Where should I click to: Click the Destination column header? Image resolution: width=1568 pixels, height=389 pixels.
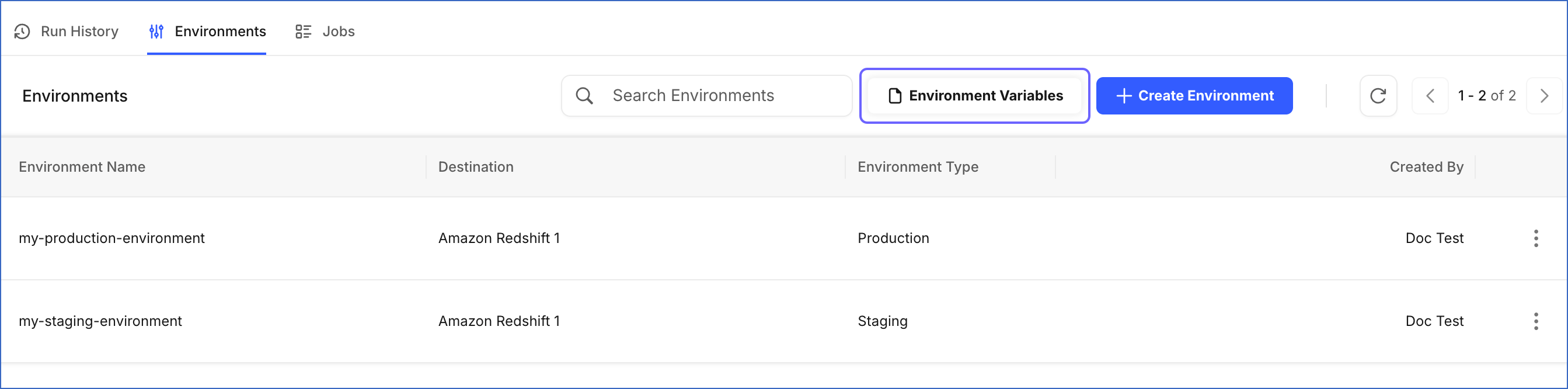coord(476,168)
